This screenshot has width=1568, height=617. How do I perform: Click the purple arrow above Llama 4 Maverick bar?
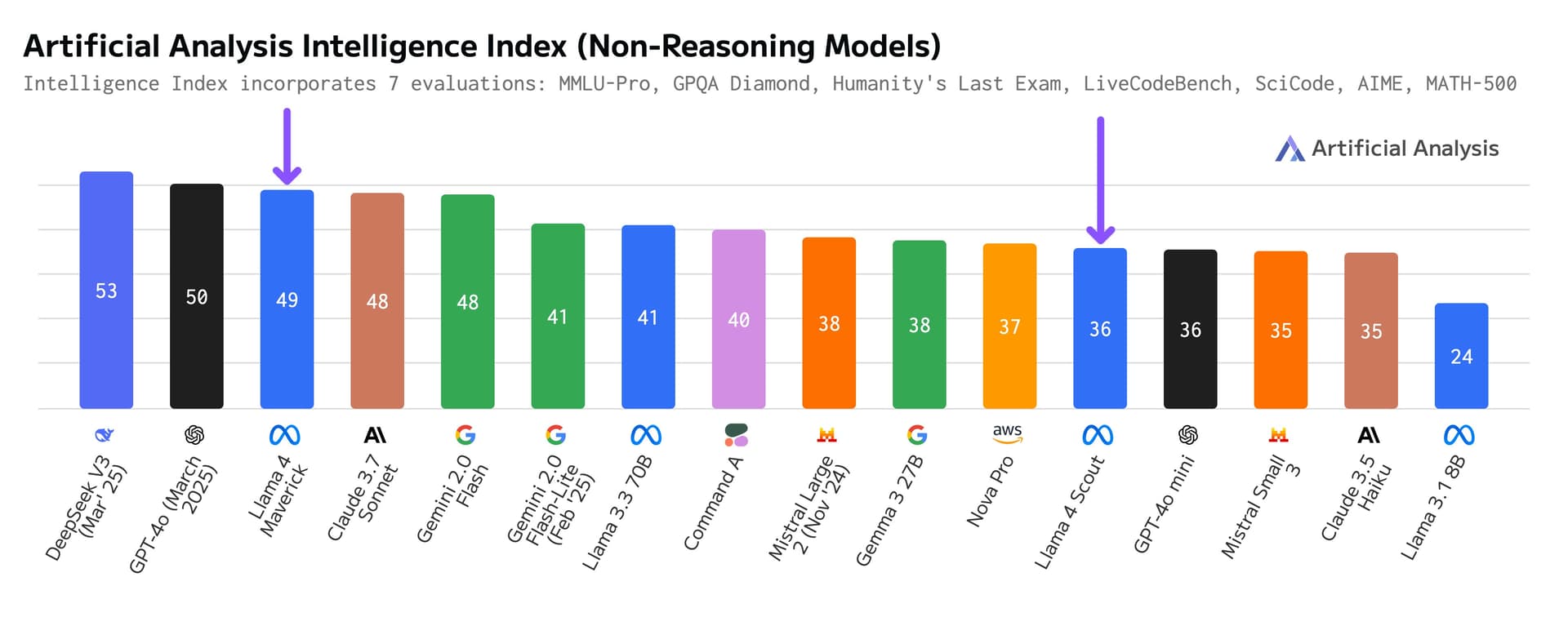click(287, 146)
